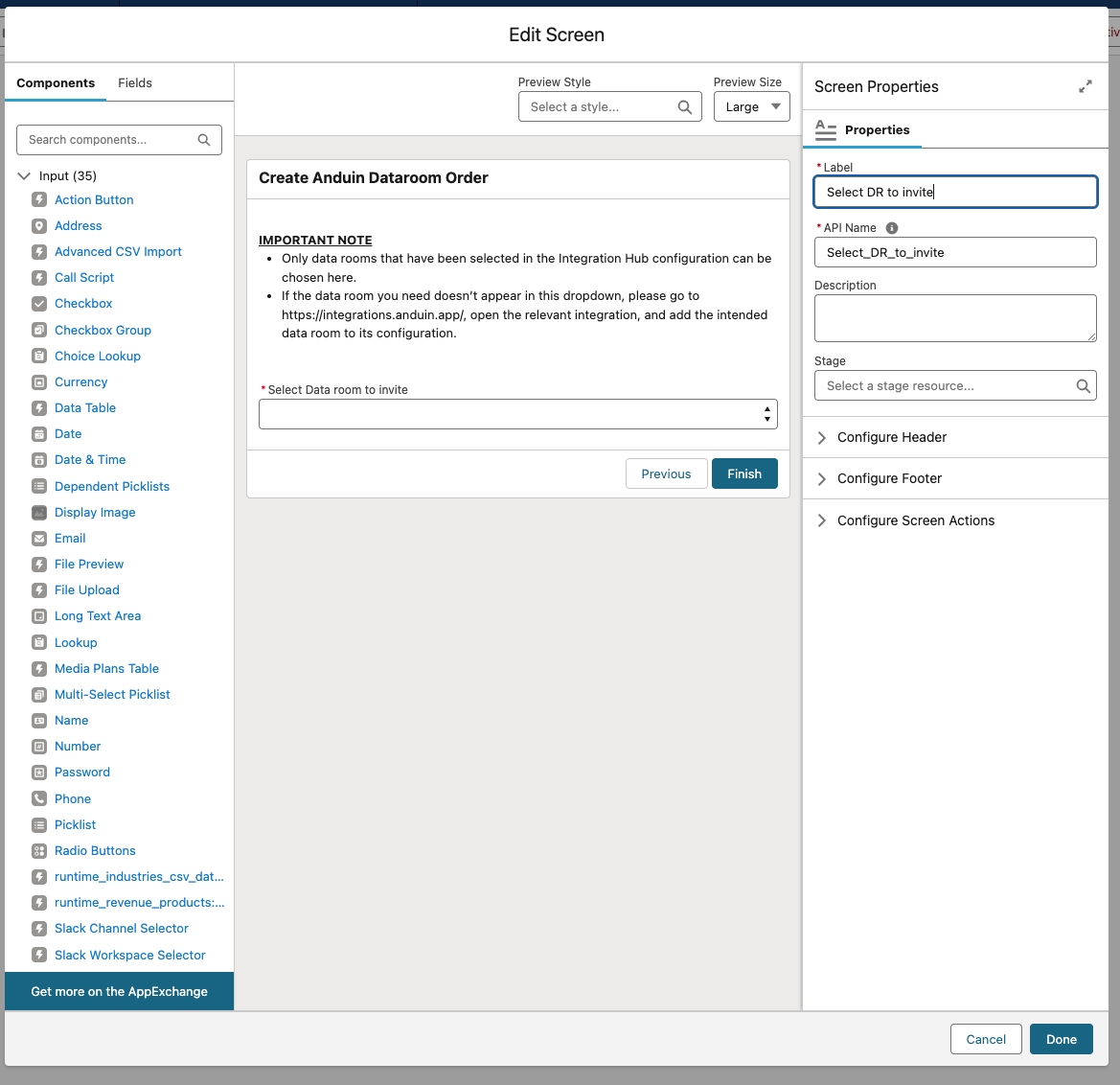Collapse the Input (35) section
Image resolution: width=1120 pixels, height=1085 pixels.
pos(24,175)
